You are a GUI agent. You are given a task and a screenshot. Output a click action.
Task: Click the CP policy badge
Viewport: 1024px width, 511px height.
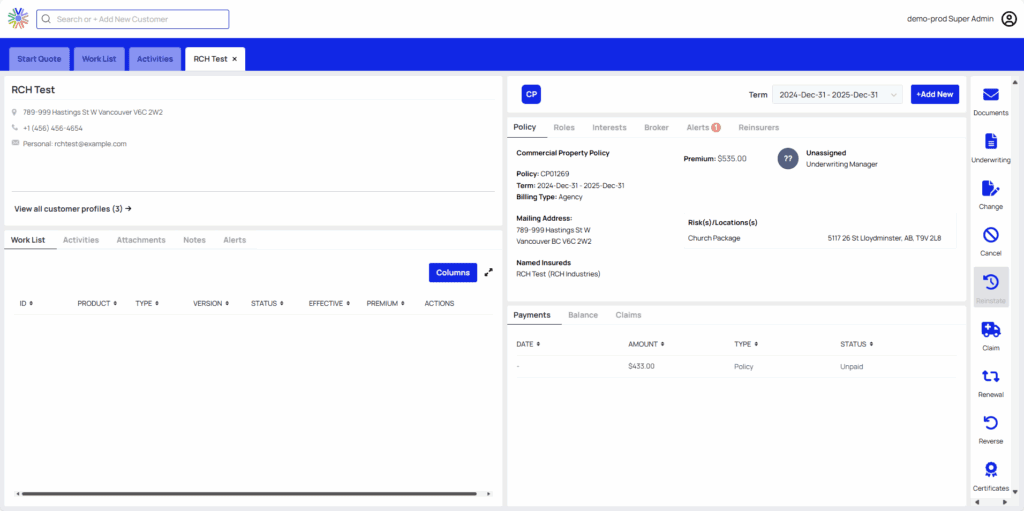(x=531, y=94)
